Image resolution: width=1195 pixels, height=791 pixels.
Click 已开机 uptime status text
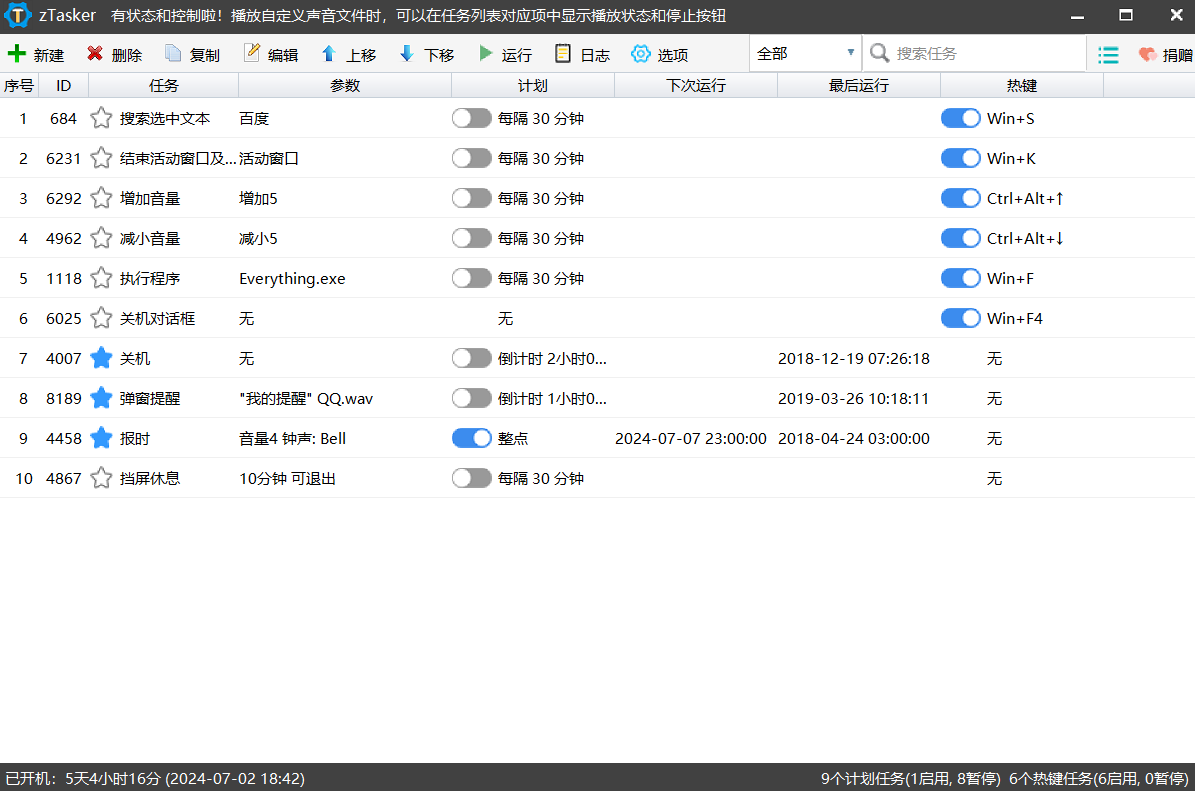click(x=155, y=778)
